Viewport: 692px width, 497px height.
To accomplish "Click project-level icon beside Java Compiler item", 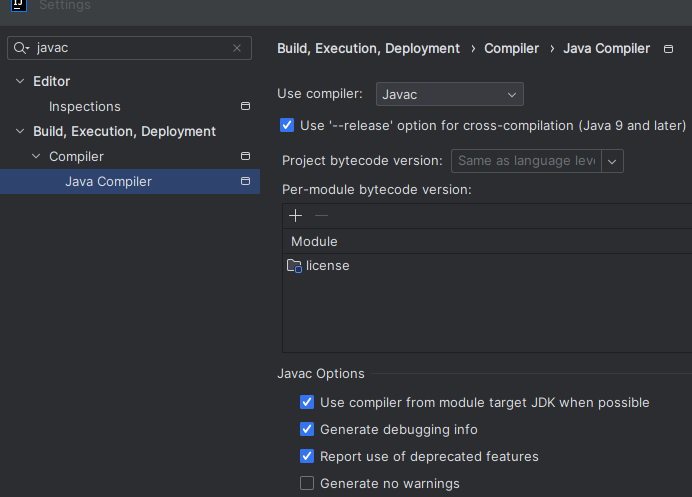I will coord(245,181).
